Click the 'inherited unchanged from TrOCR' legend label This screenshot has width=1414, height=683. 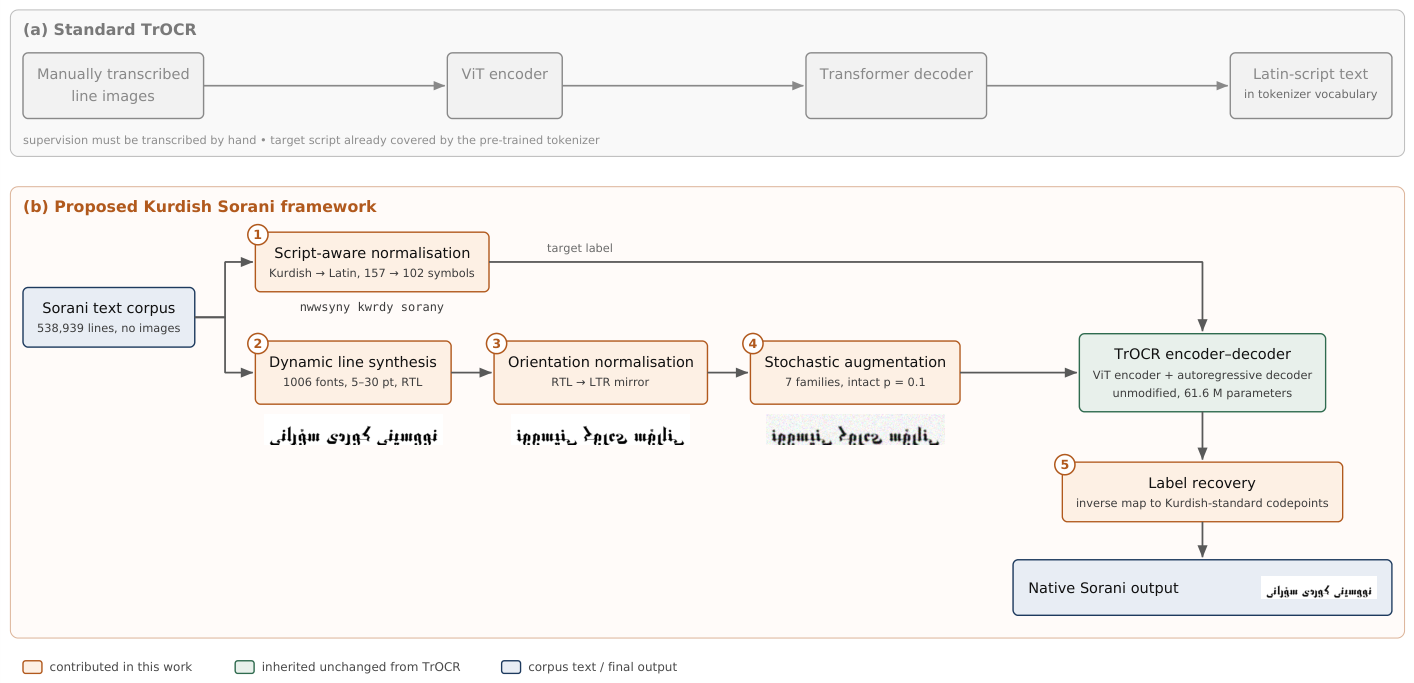point(361,667)
